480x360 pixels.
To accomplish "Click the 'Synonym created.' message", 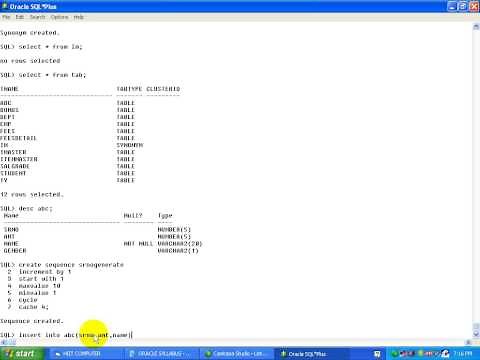I will click(x=29, y=33).
